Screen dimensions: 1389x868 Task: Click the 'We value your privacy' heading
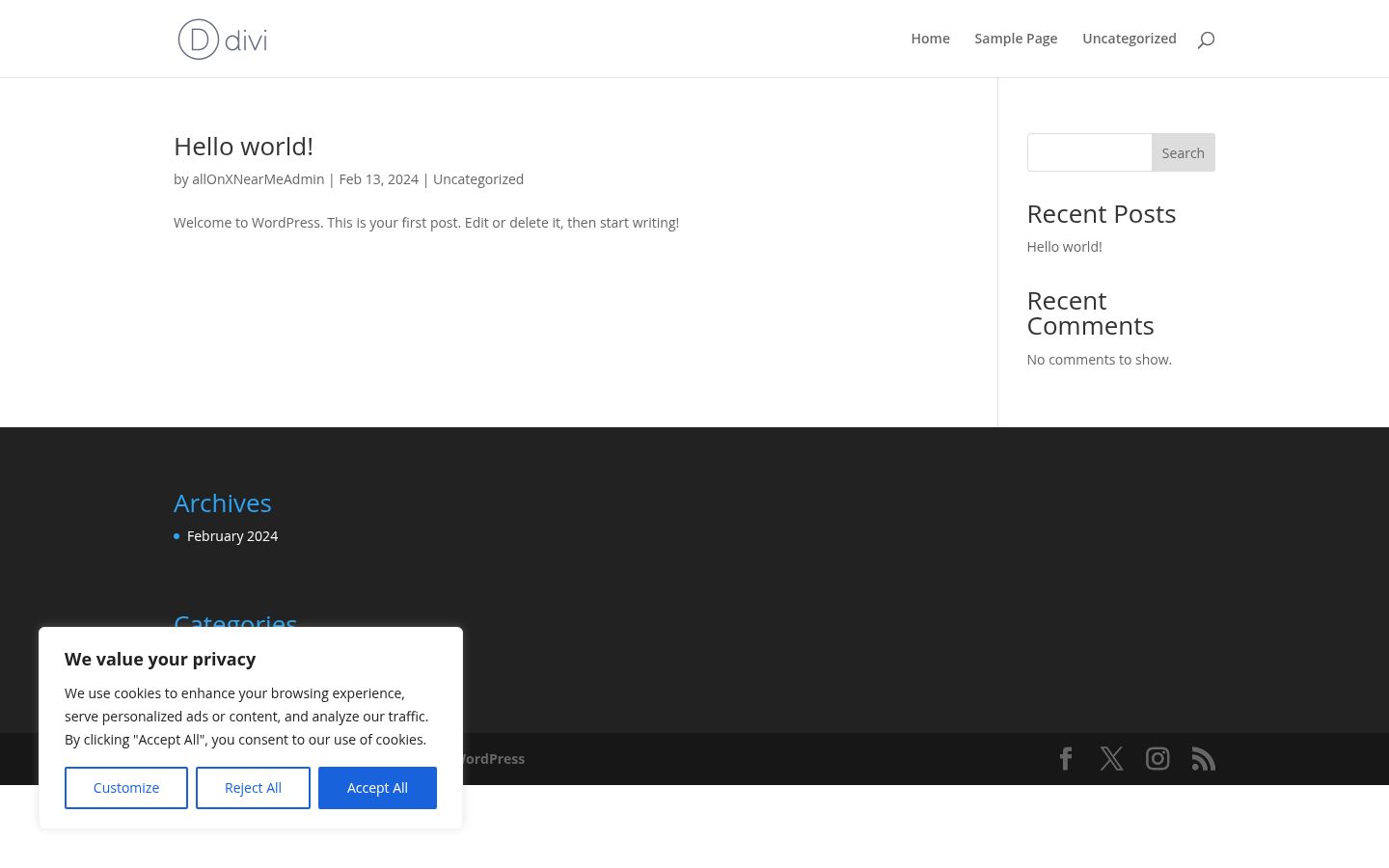click(x=160, y=660)
